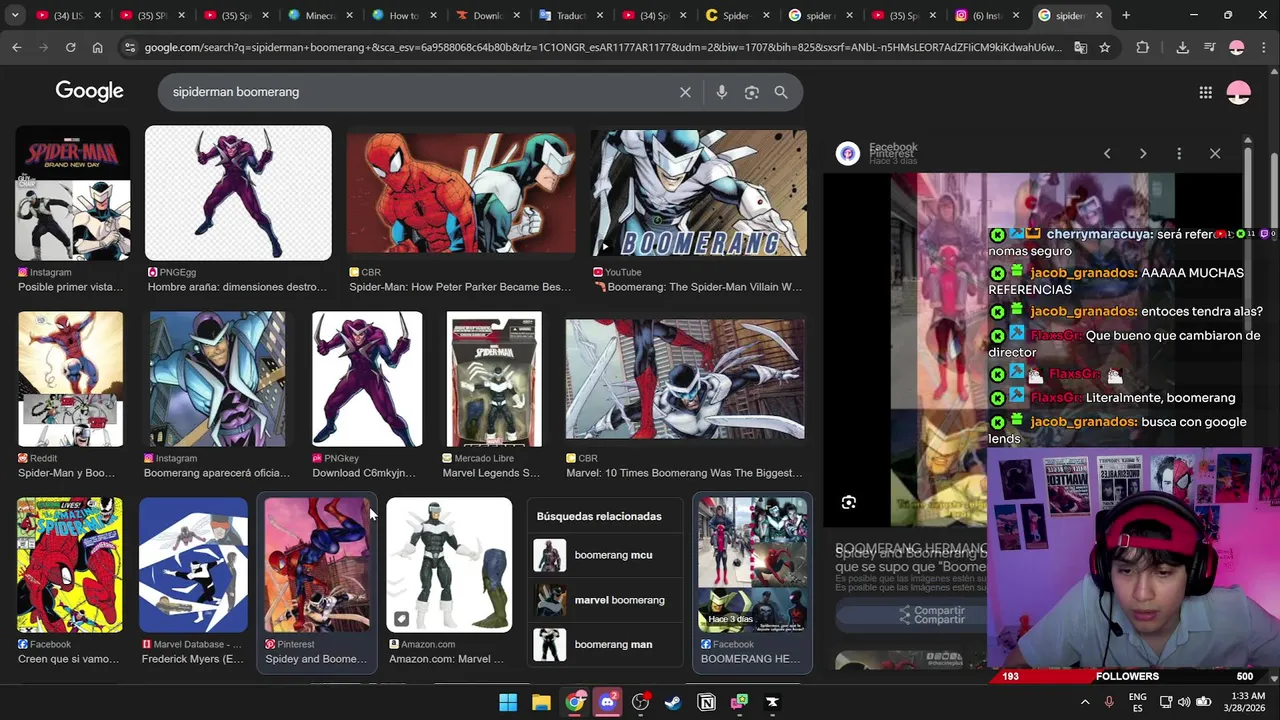
Task: Open Windows Start menu
Action: tap(508, 702)
